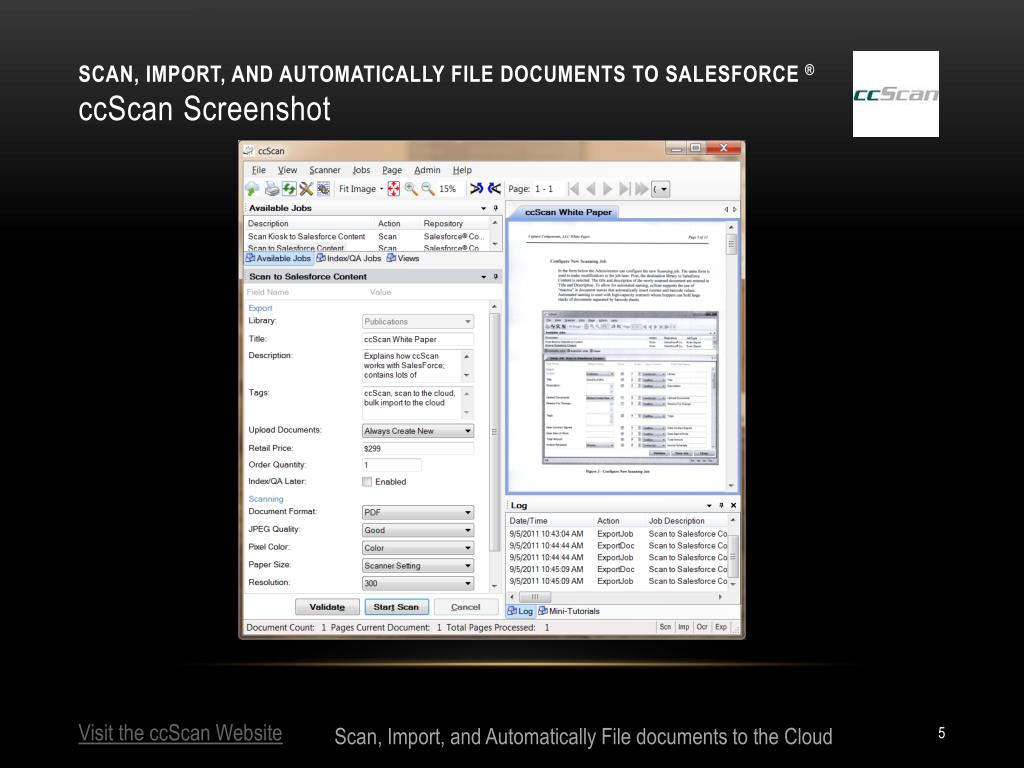Pin the Scan to Salesforce Content panel

click(496, 277)
